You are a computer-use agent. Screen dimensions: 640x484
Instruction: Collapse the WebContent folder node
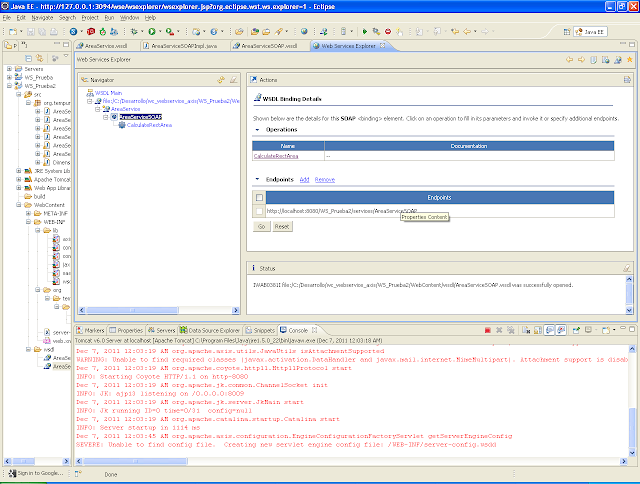coord(19,205)
